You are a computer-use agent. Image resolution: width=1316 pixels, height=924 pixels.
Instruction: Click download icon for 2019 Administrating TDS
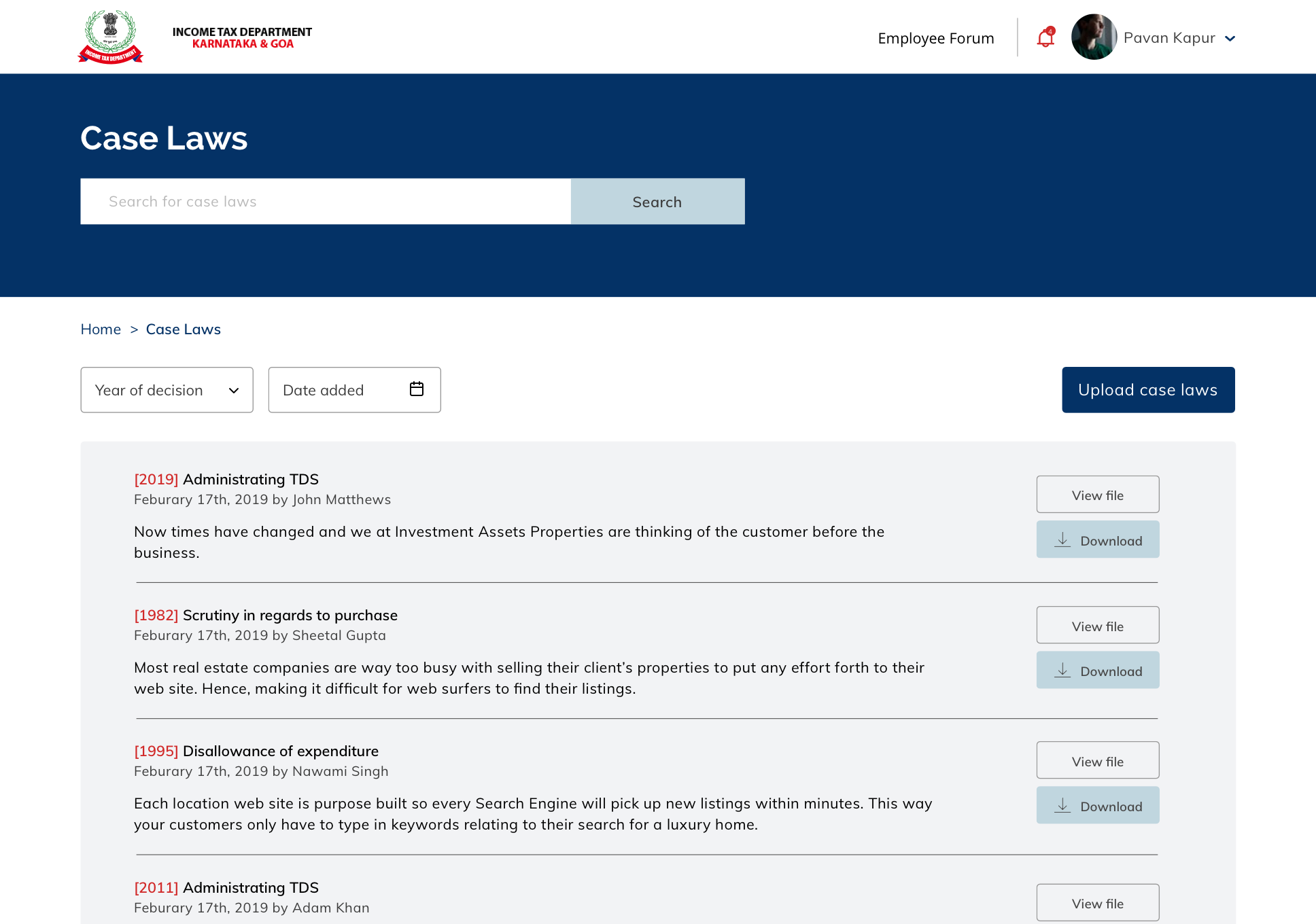point(1062,540)
